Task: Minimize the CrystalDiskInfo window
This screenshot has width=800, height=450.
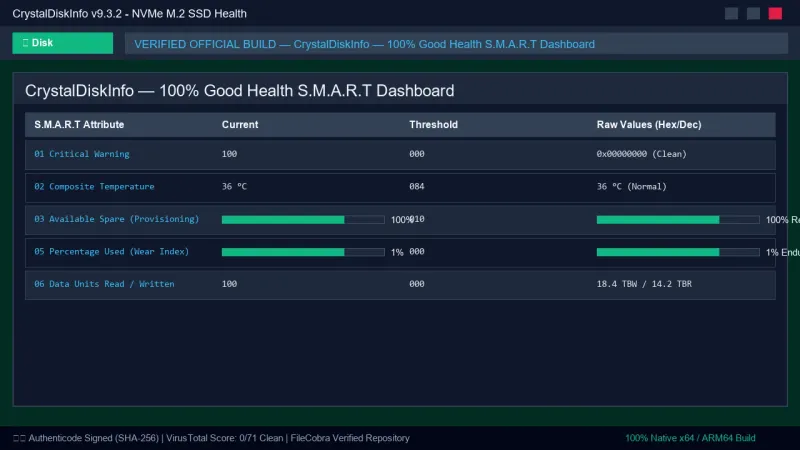Action: click(x=731, y=13)
